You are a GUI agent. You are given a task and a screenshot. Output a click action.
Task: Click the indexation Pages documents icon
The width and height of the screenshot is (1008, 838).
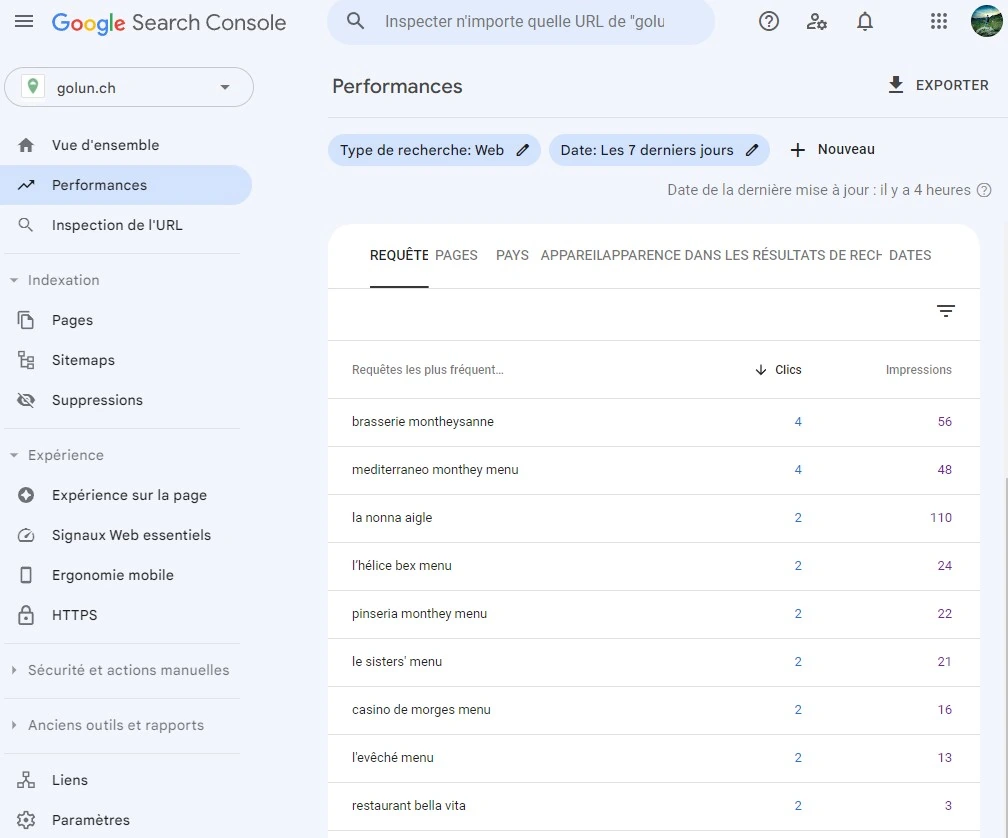(x=26, y=320)
